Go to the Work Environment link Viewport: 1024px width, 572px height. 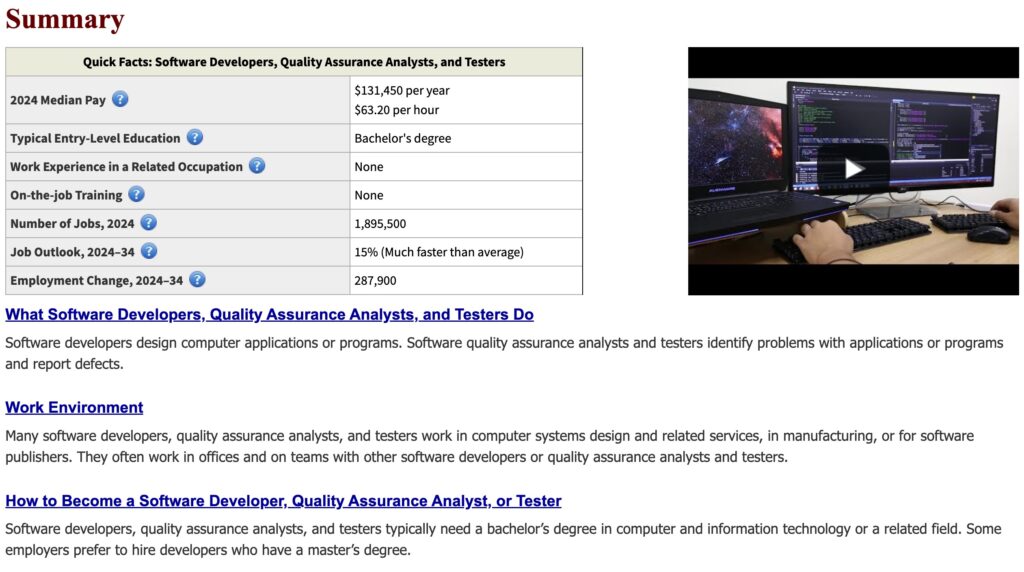(x=74, y=408)
